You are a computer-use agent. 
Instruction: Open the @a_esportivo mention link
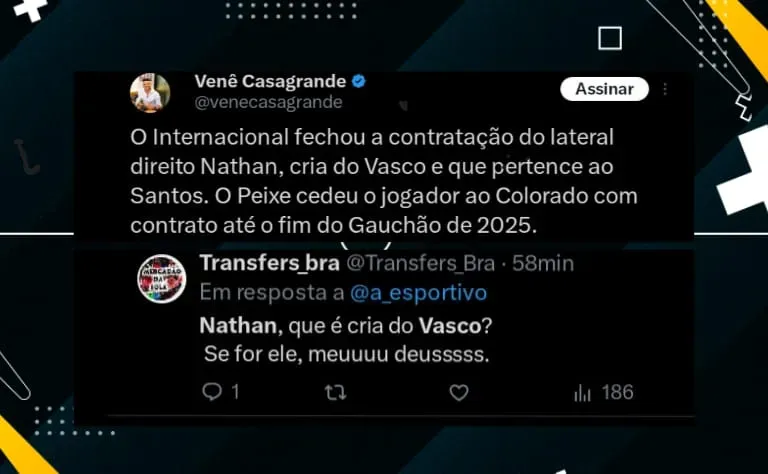point(418,293)
